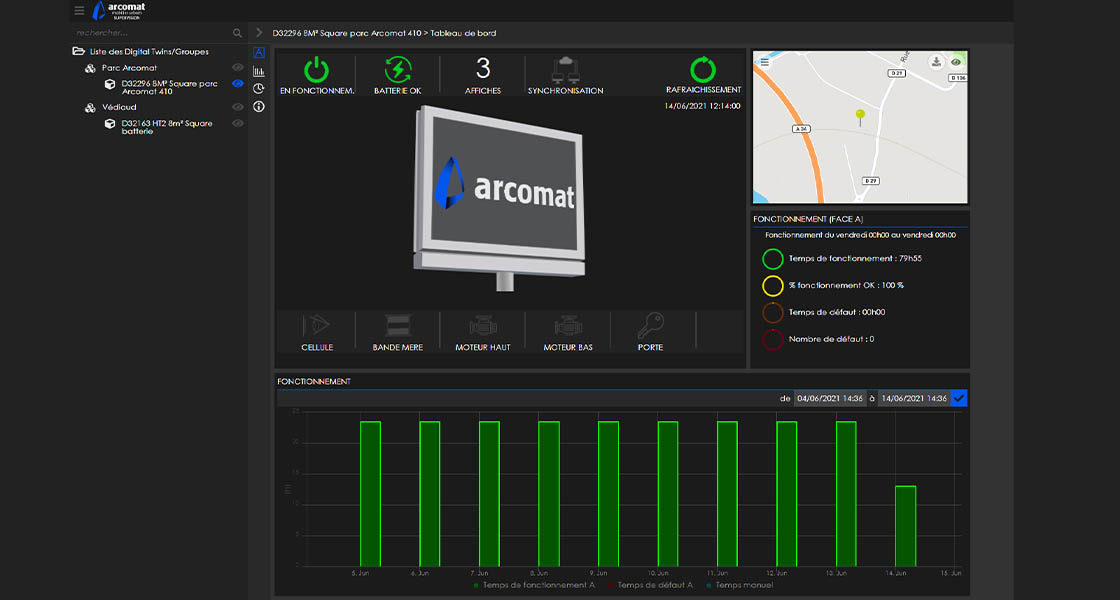The image size is (1120, 600).
Task: Click the cube icon of D32296 twin
Action: click(x=110, y=84)
